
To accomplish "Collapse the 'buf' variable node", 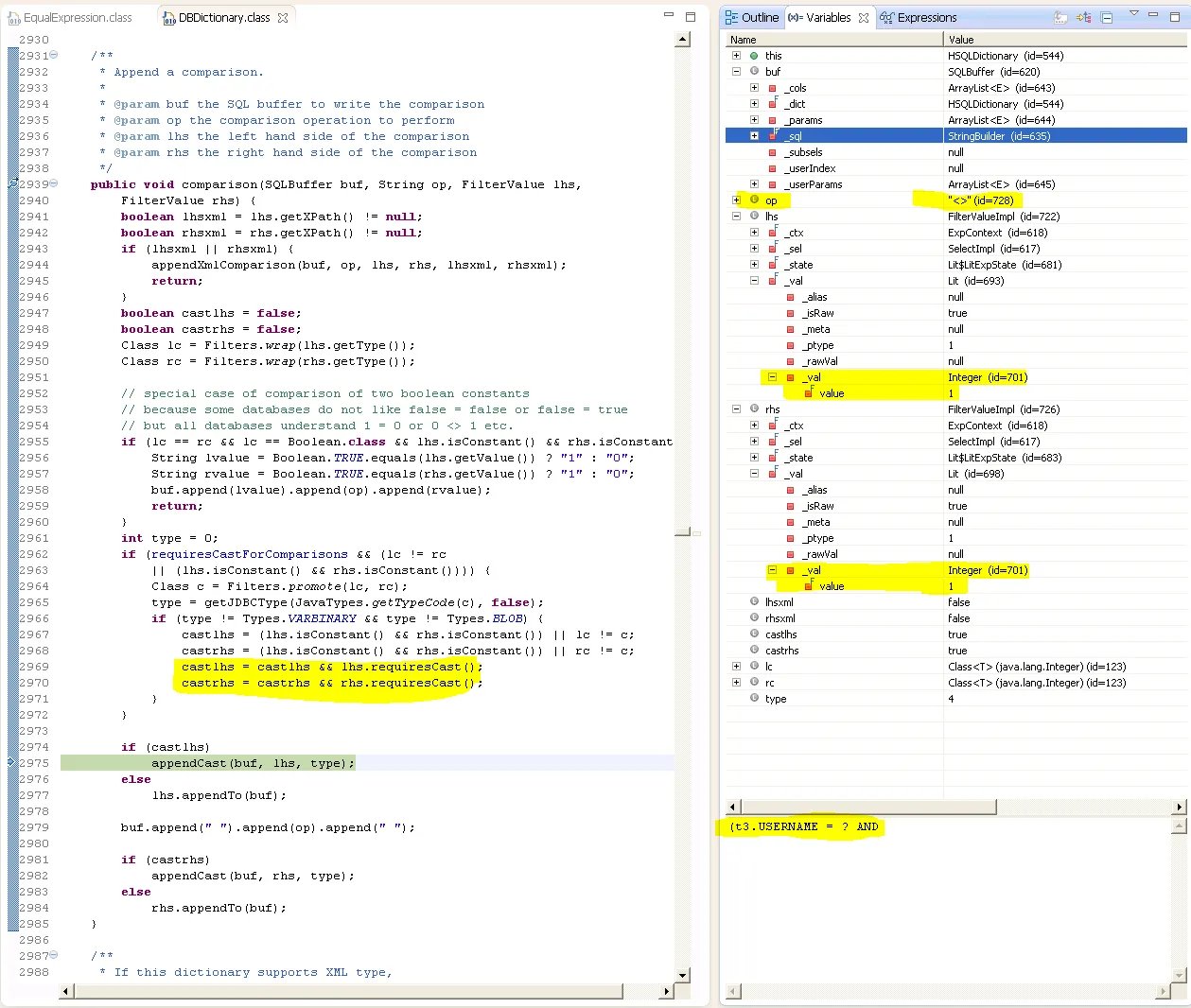I will 736,72.
